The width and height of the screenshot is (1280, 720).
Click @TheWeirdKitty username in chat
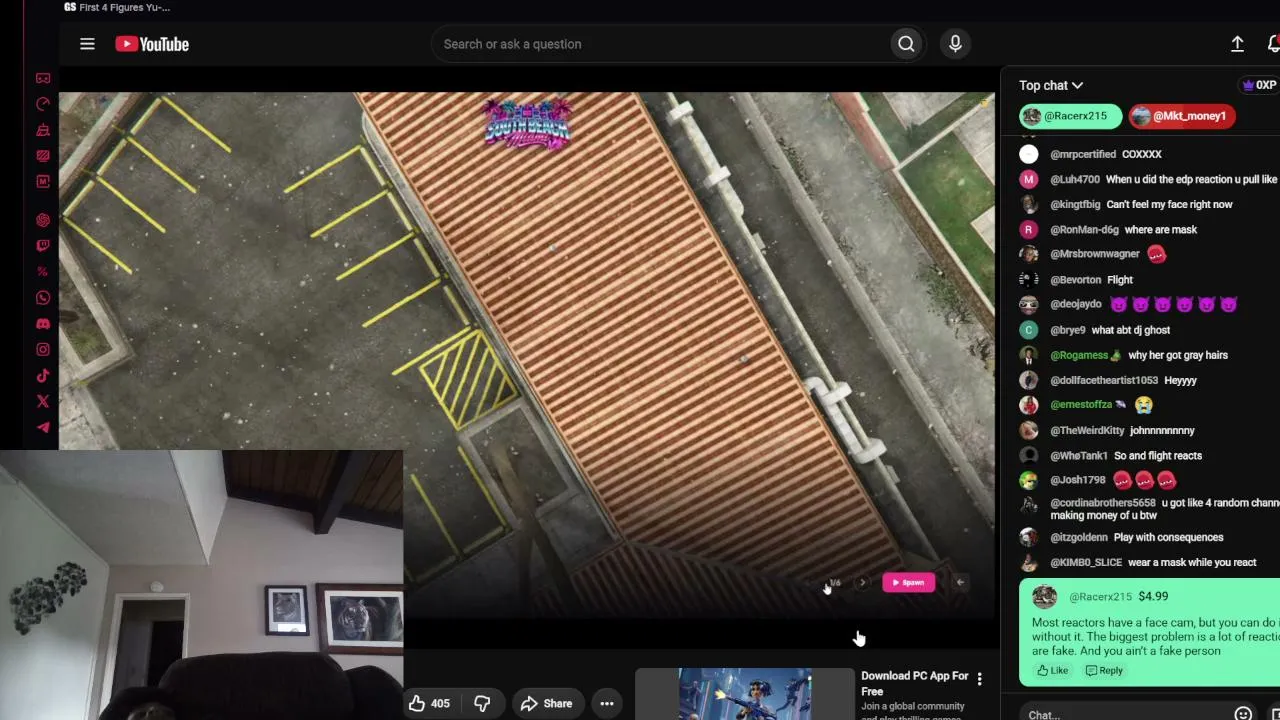pos(1087,431)
